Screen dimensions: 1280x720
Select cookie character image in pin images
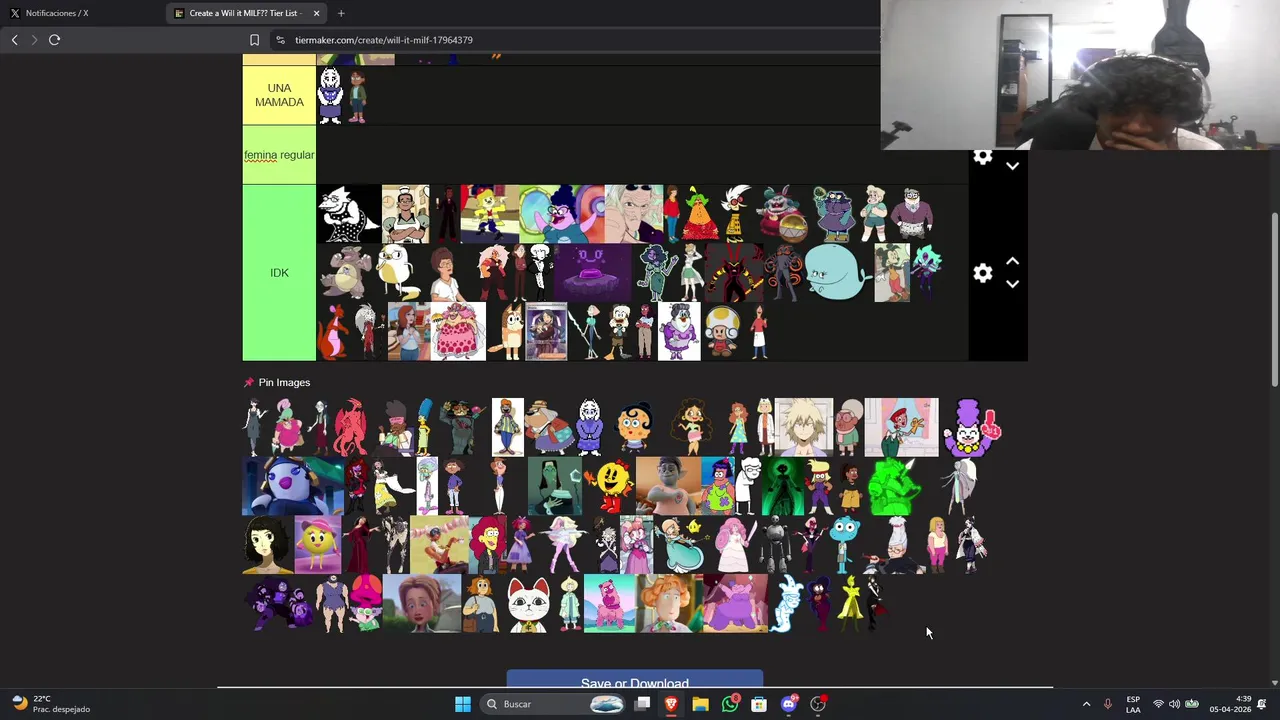(x=634, y=427)
